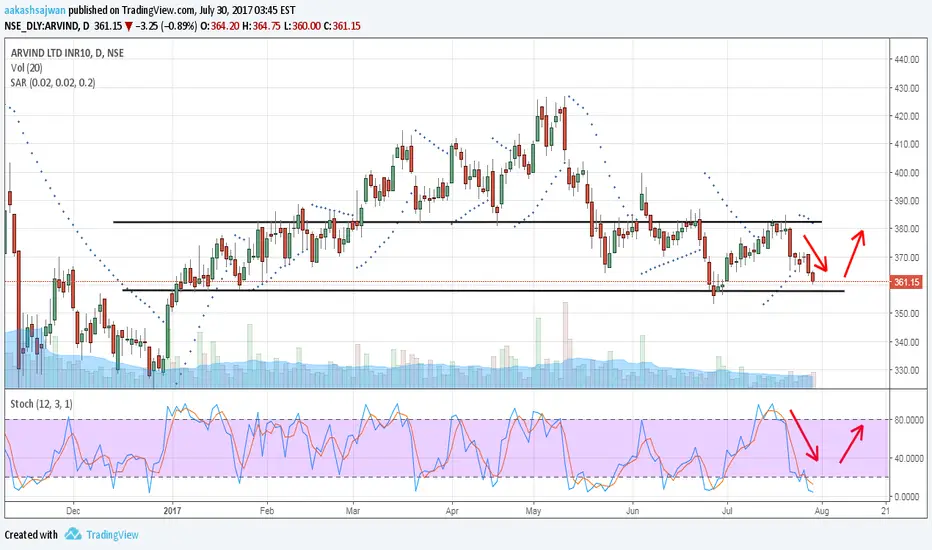
Task: Click the 21 date label on time axis
Action: coord(886,510)
